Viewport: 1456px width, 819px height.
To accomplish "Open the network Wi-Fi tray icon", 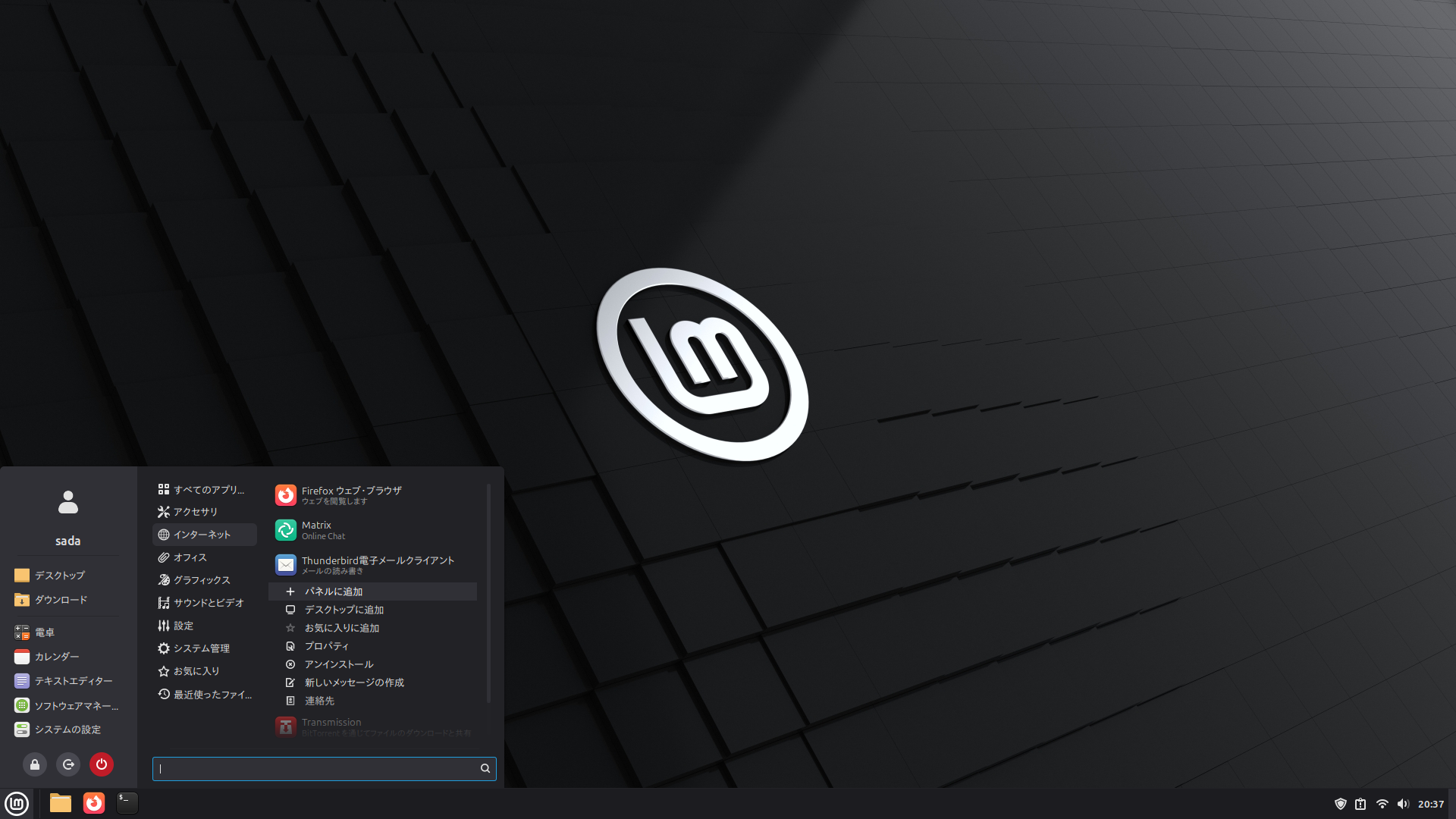I will [1382, 804].
